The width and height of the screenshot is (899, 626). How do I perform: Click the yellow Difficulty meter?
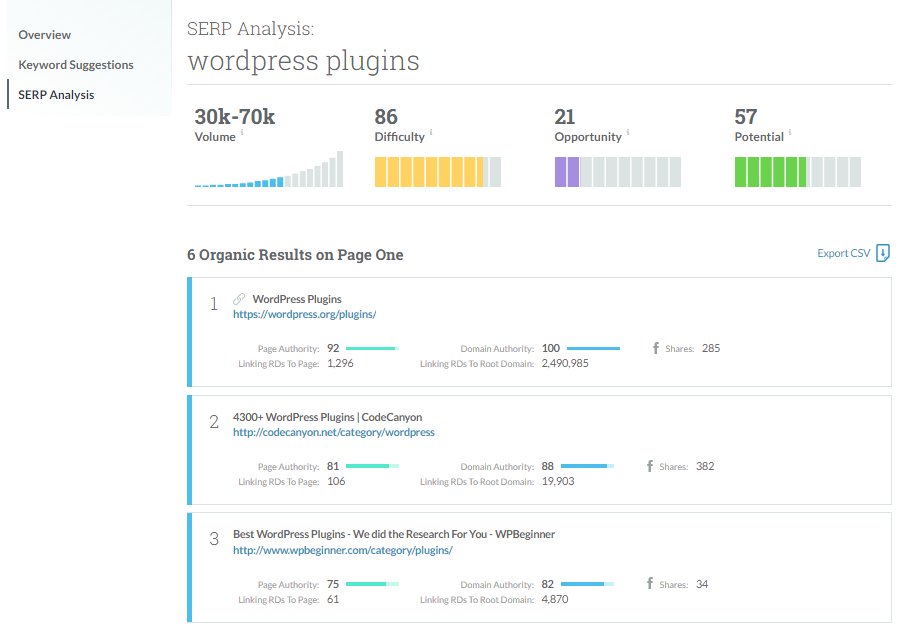tap(437, 172)
